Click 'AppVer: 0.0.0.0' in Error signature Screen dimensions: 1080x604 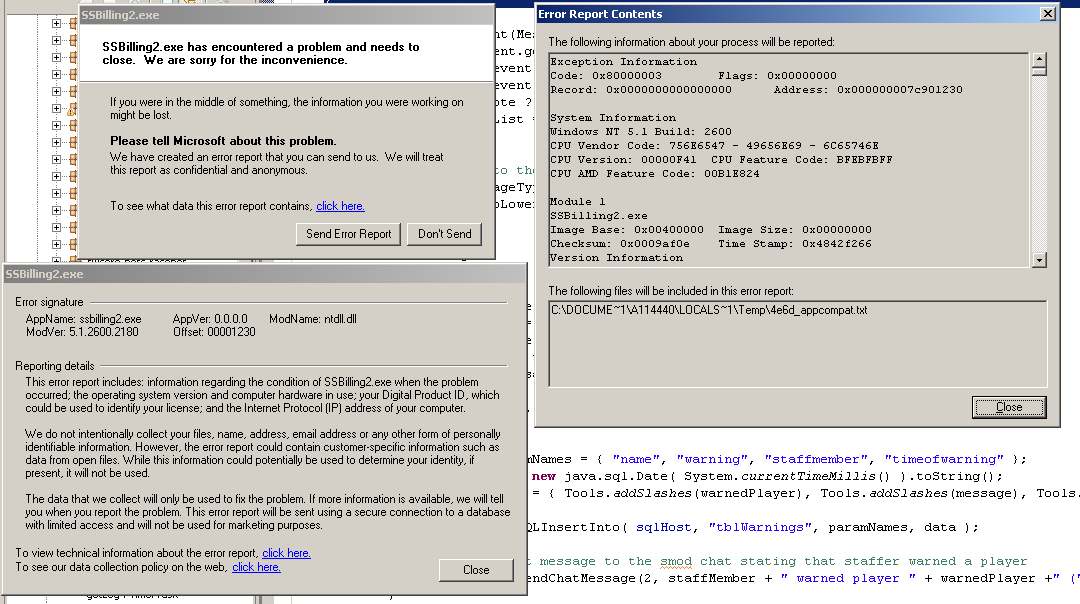pos(210,319)
